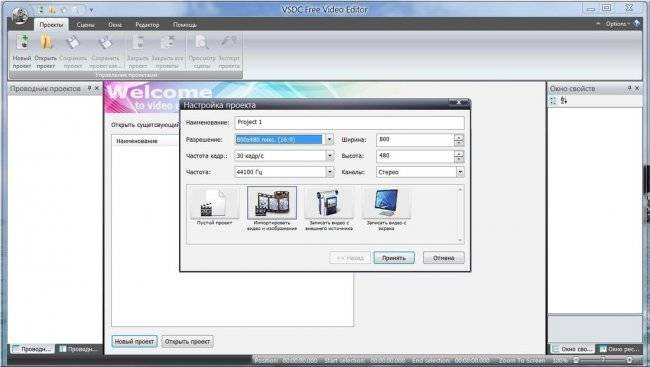
Task: Click the Высота height field showing 480
Action: pyautogui.click(x=415, y=156)
